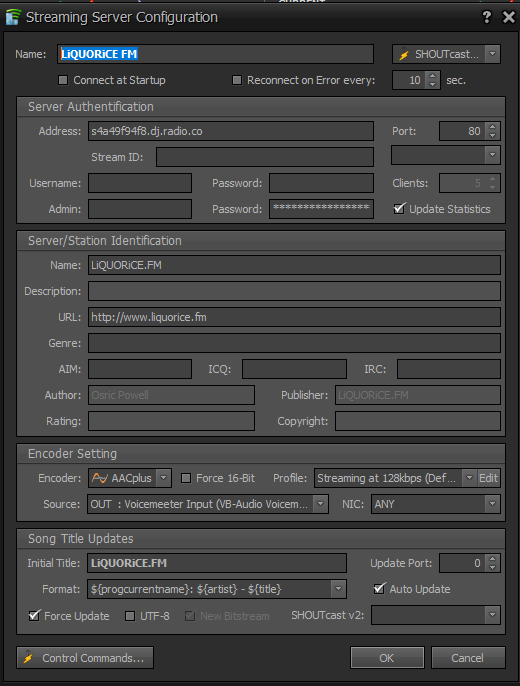Increase the Port value
520x686 pixels.
coord(493,127)
